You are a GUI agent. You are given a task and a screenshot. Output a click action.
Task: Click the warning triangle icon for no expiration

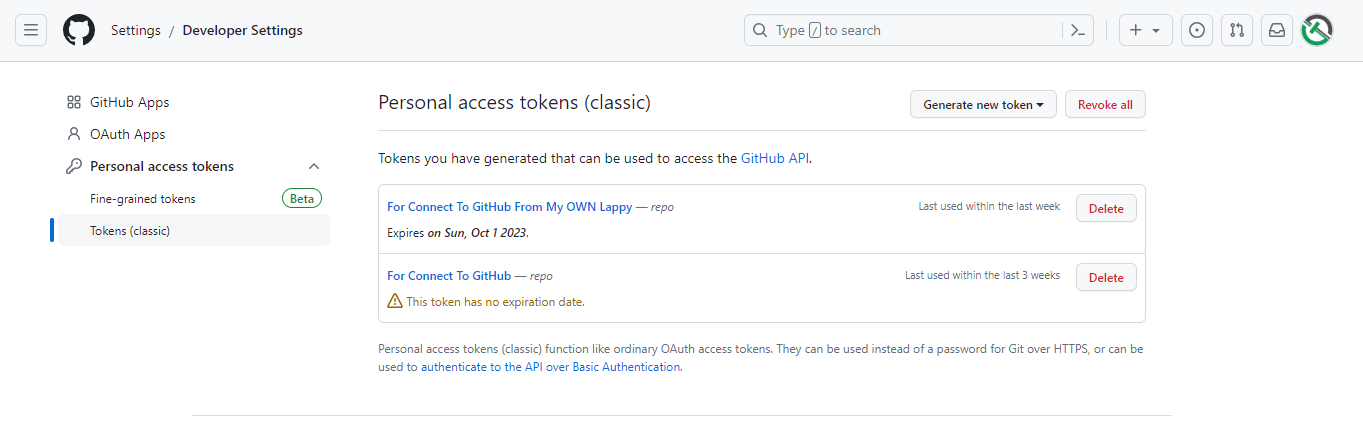pyautogui.click(x=395, y=301)
